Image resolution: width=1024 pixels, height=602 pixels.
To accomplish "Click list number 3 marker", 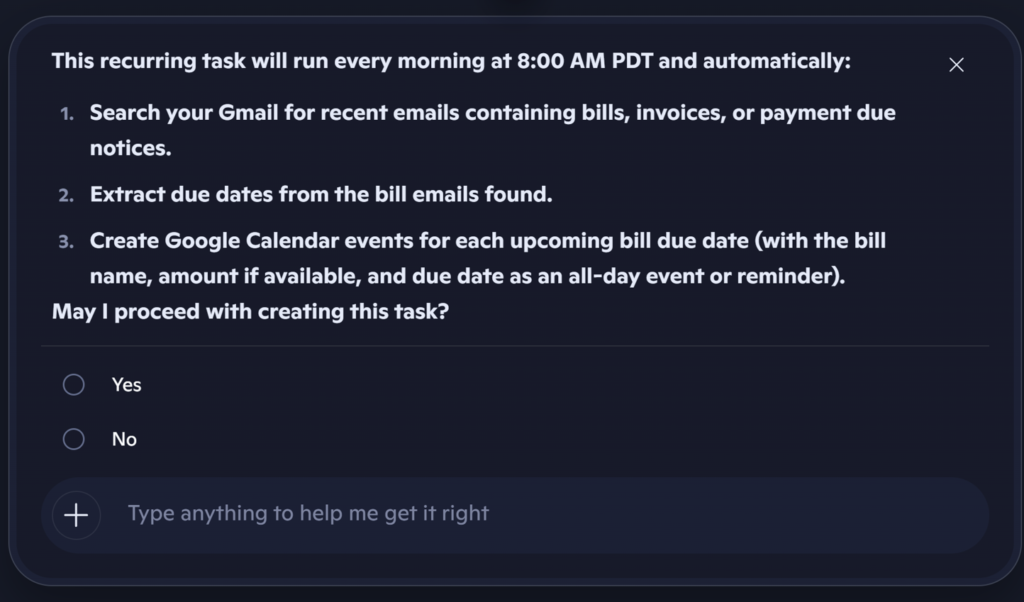I will [66, 242].
